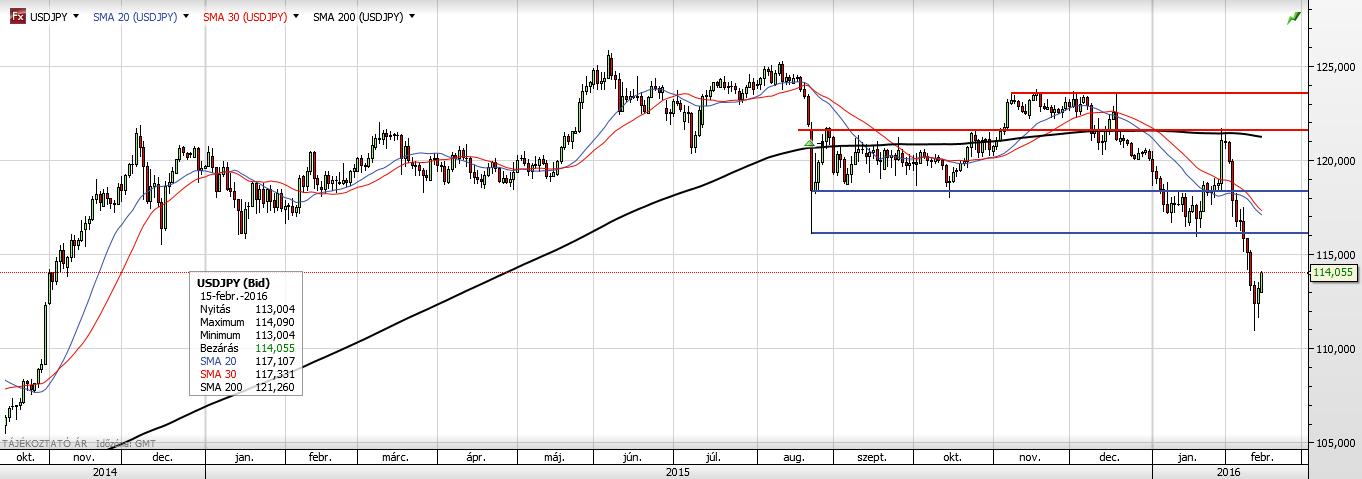Open the USDJPY symbol dropdown arrow

pos(76,17)
